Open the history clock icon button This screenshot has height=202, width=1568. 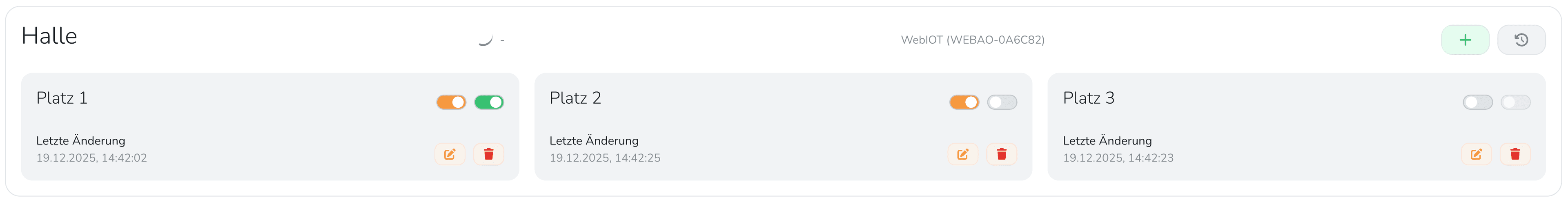[1521, 40]
